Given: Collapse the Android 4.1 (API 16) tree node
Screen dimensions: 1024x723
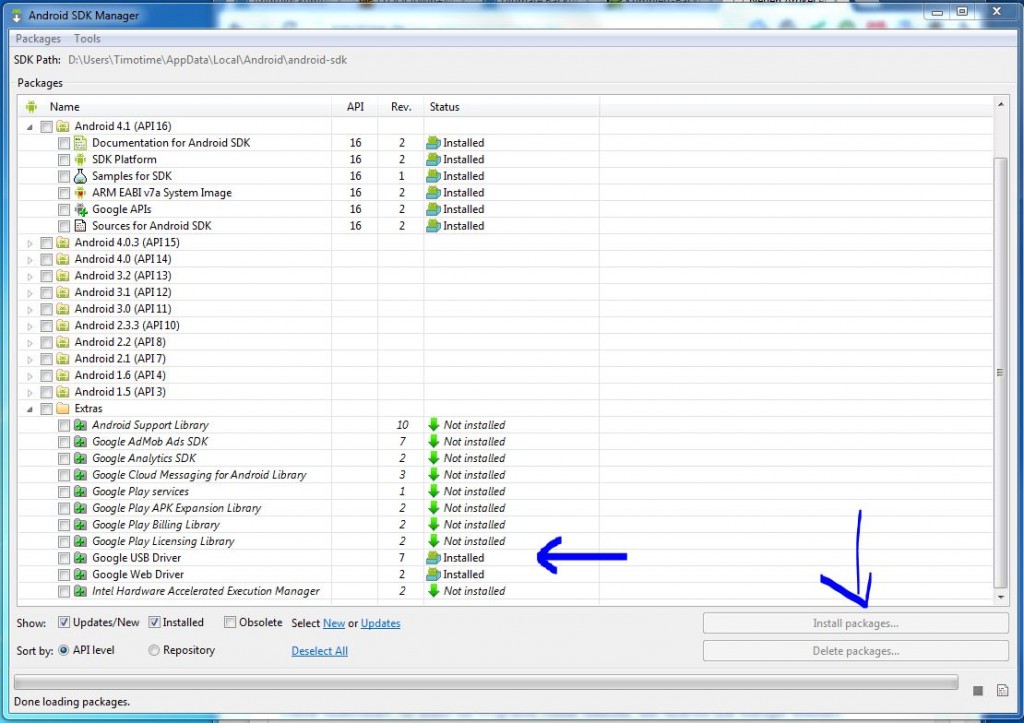Looking at the screenshot, I should point(29,127).
